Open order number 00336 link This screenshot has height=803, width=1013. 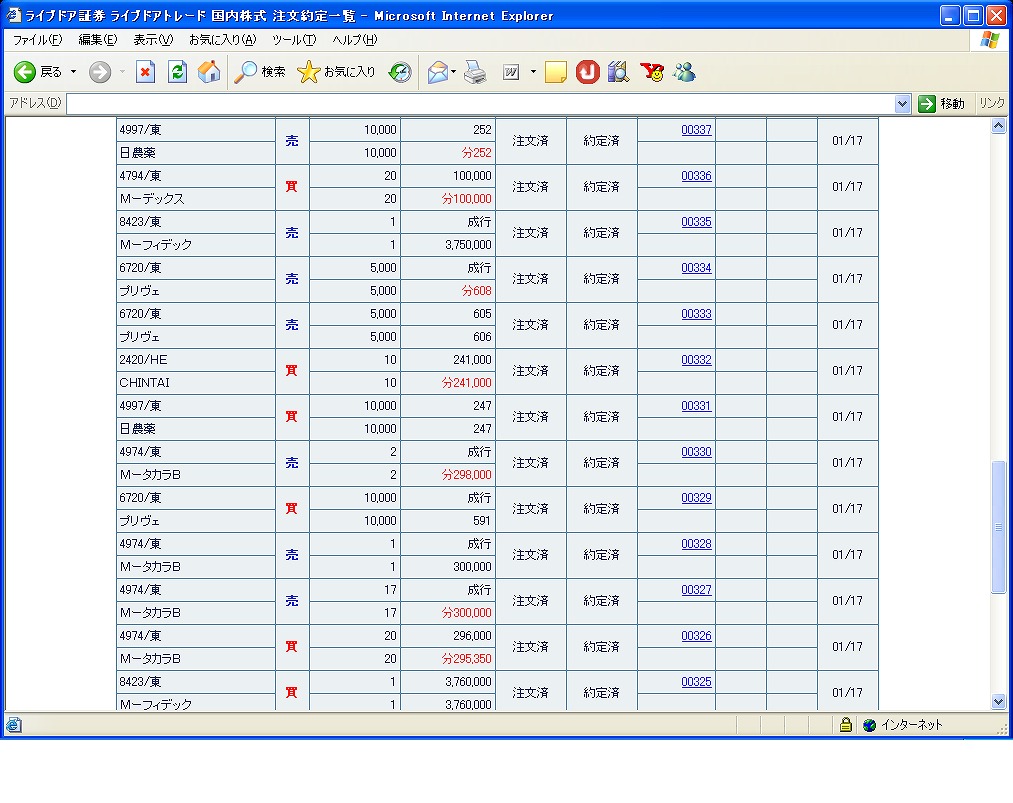click(696, 175)
